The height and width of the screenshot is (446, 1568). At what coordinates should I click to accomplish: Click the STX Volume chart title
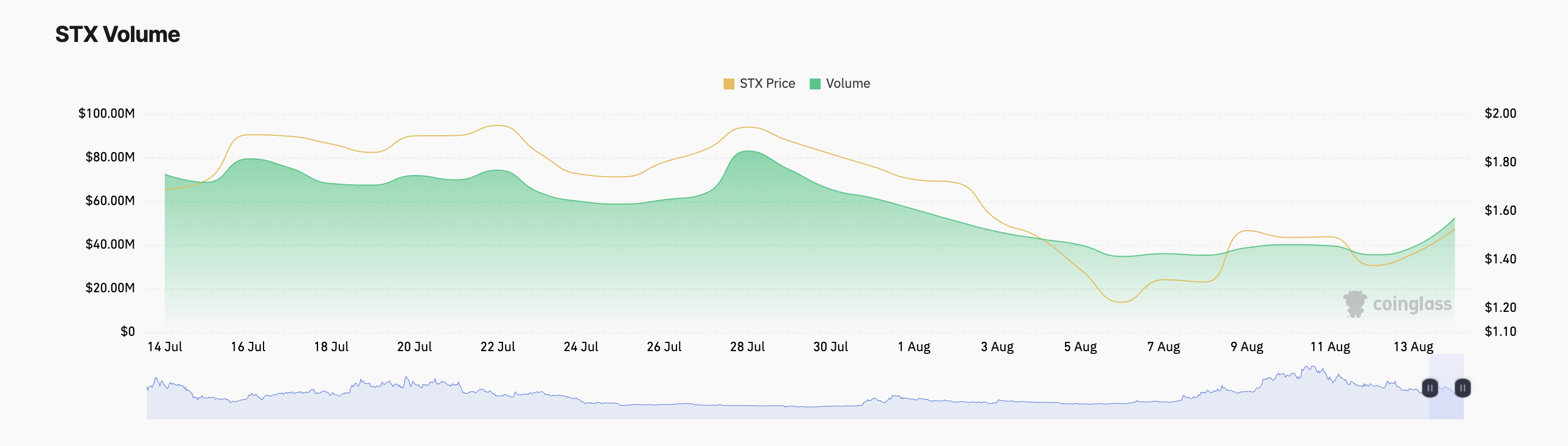click(x=117, y=35)
